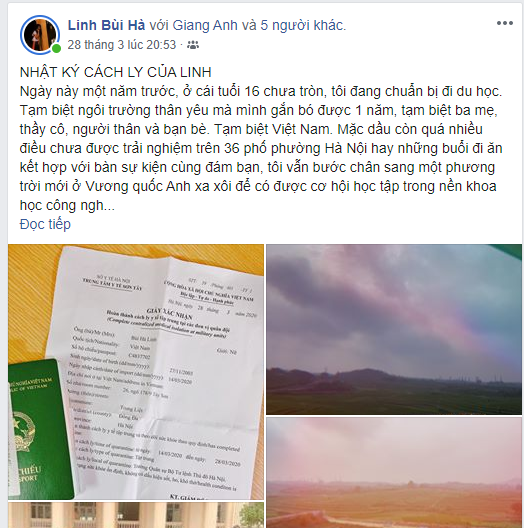Open the 28 tháng 3 timestamp link
Viewport: 524px width, 528px height.
[122, 45]
